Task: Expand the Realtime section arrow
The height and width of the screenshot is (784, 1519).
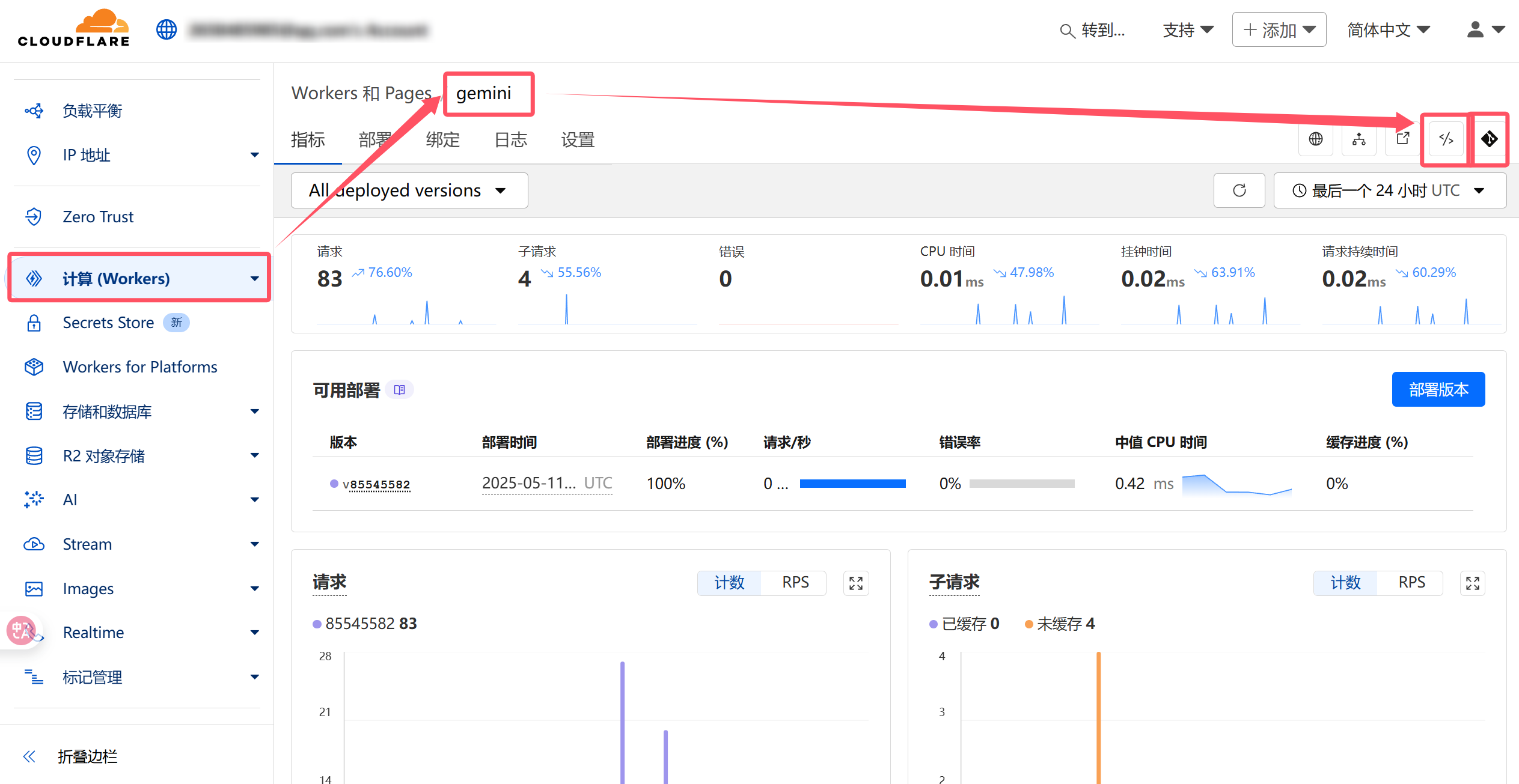Action: pyautogui.click(x=255, y=632)
